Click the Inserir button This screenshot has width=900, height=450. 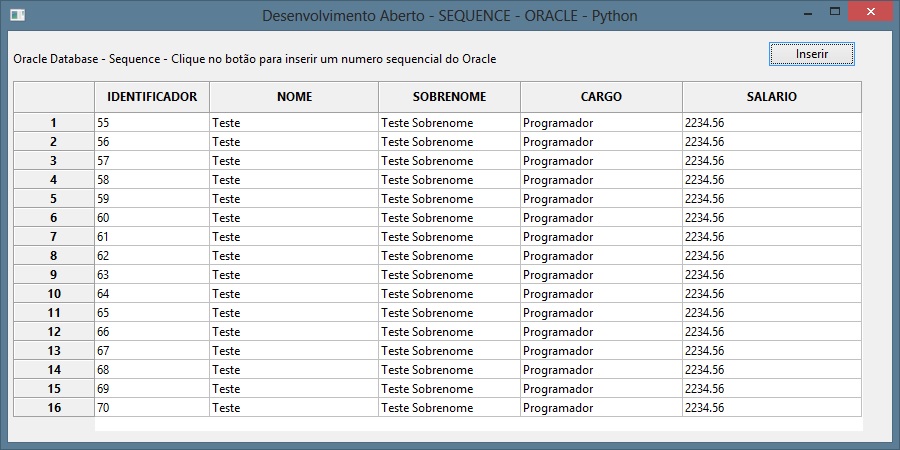811,54
